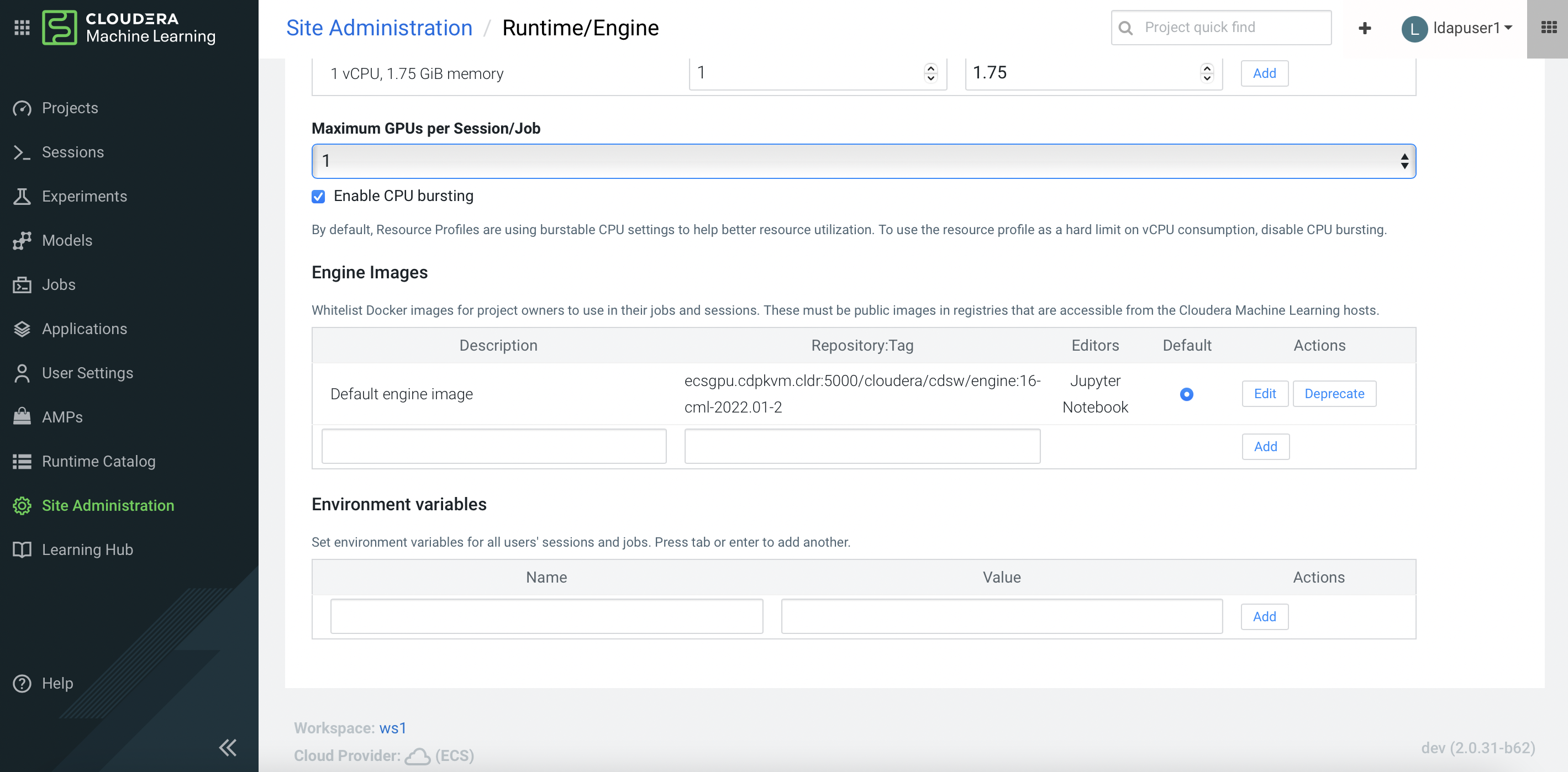This screenshot has height=772, width=1568.
Task: Disable the Enable CPU bursting checkbox
Action: pos(318,197)
